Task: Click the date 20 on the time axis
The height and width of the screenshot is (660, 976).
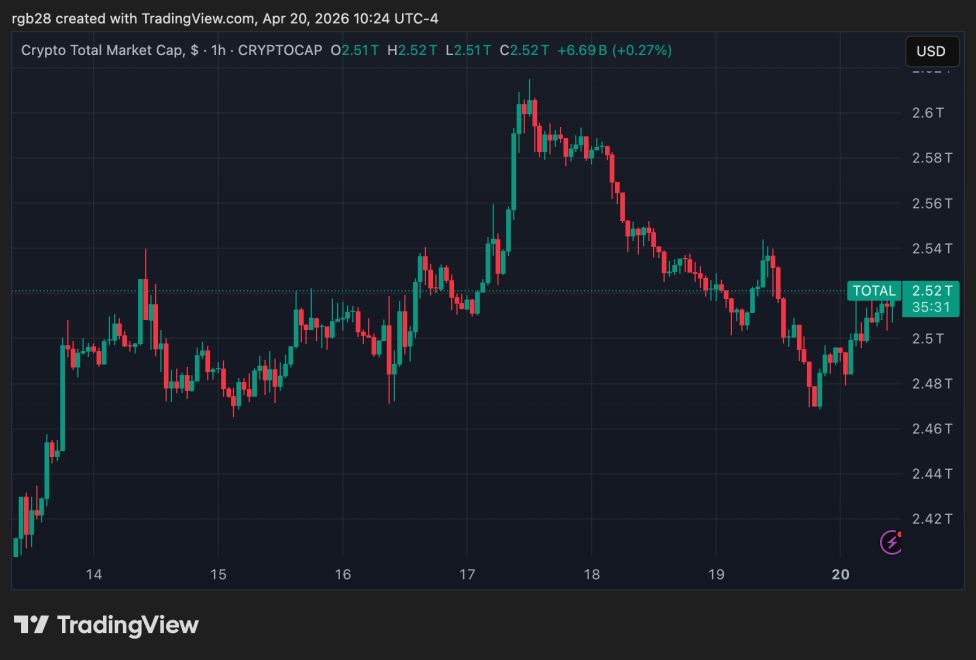Action: tap(838, 575)
